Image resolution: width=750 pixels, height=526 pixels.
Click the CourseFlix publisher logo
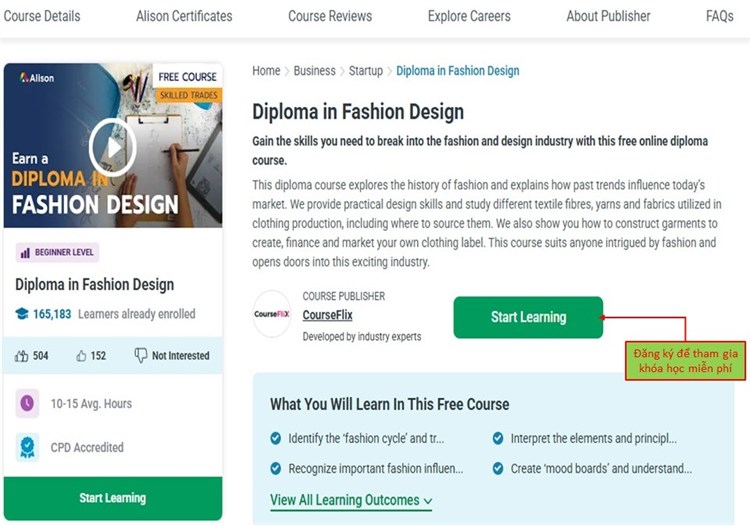click(x=272, y=315)
